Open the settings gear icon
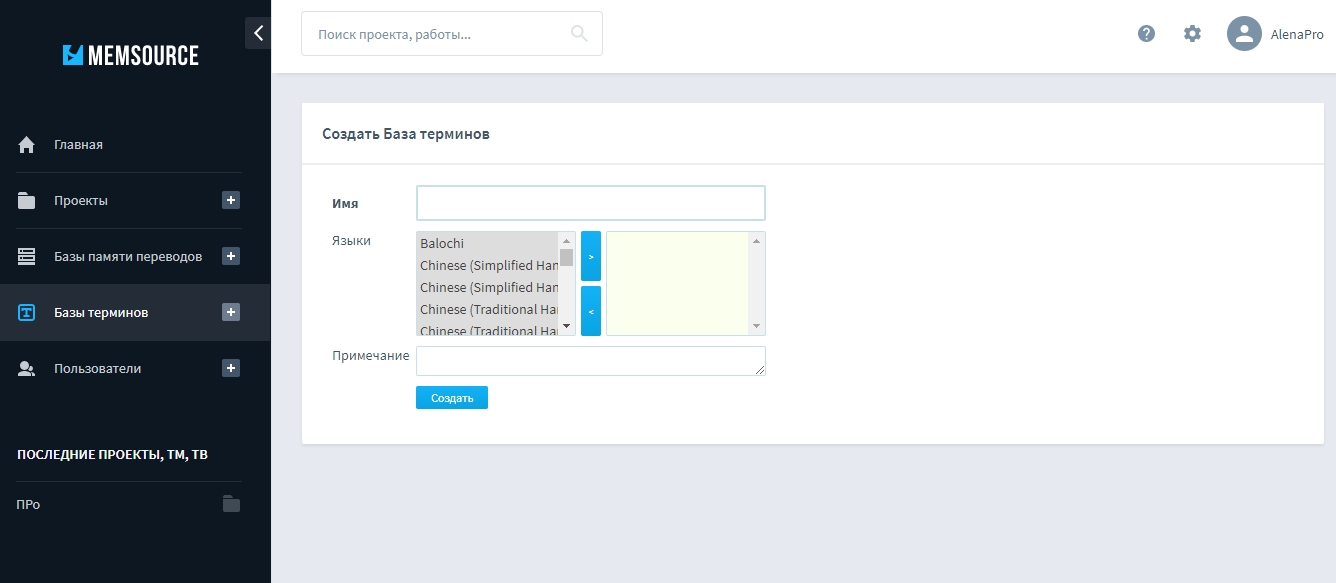This screenshot has width=1336, height=583. 1192,33
